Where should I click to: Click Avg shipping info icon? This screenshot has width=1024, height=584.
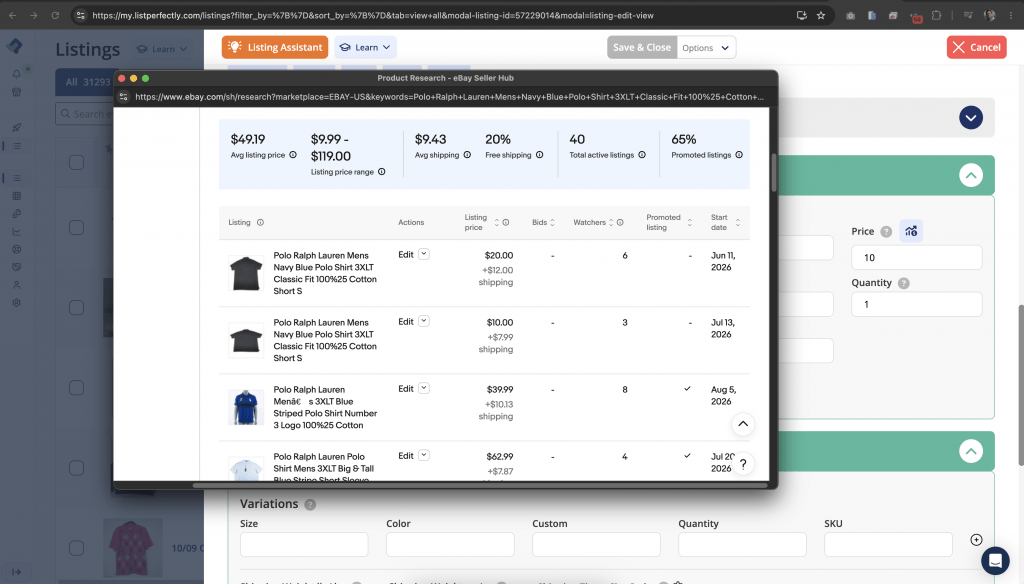coord(467,155)
